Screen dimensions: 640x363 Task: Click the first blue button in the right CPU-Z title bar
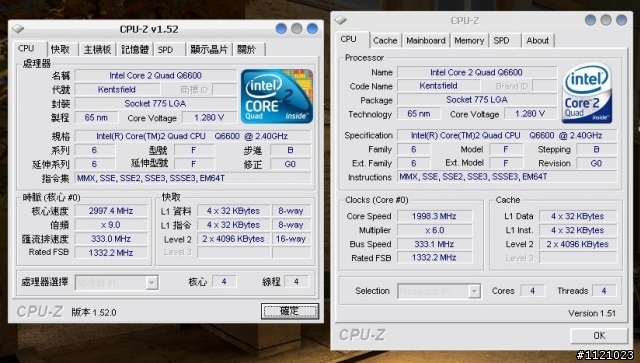coord(591,20)
